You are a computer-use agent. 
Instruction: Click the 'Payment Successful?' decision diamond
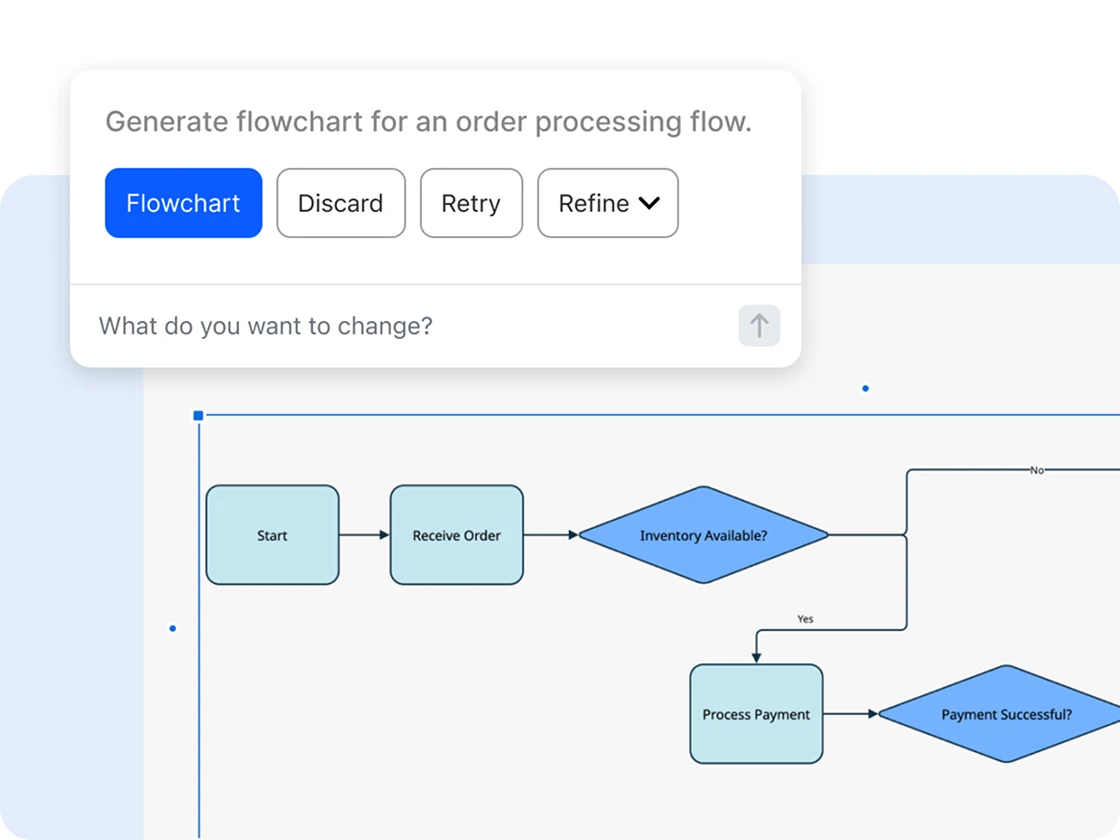pos(1006,715)
